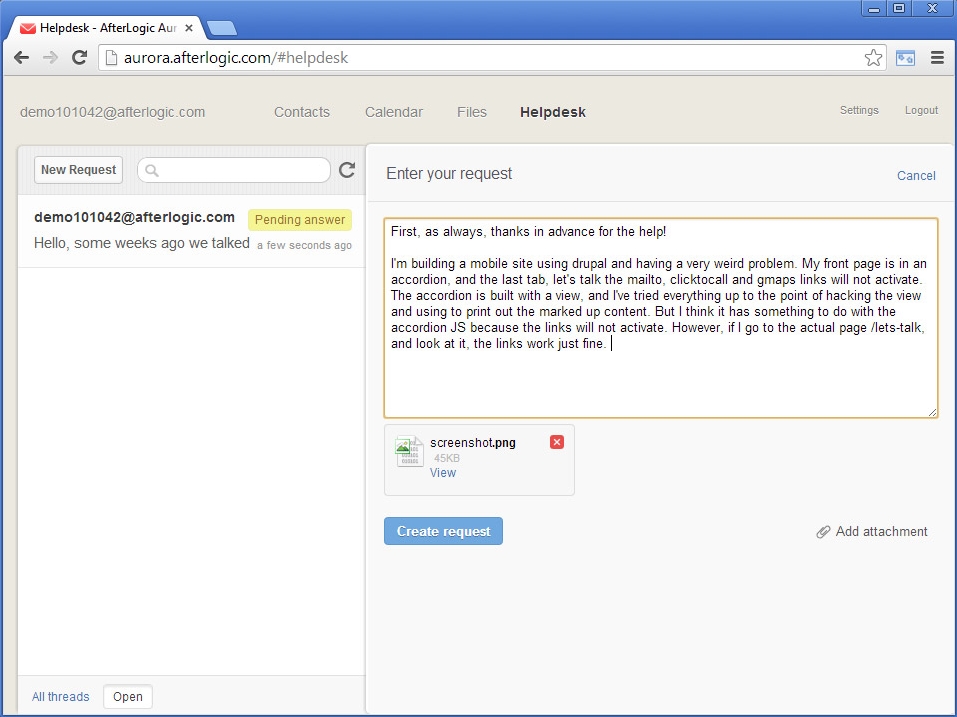Open the browser extension icon beside star
This screenshot has width=957, height=717.
[x=905, y=58]
